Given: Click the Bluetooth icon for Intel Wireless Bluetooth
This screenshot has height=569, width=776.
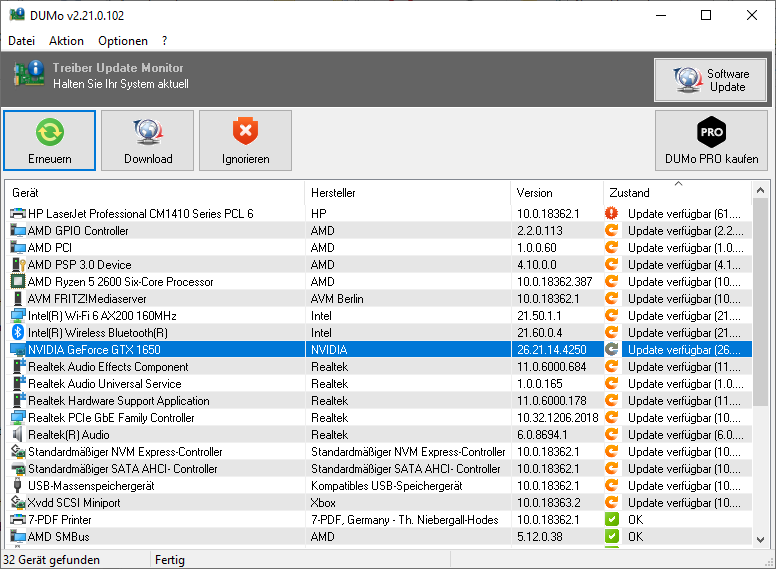Looking at the screenshot, I should pos(18,333).
